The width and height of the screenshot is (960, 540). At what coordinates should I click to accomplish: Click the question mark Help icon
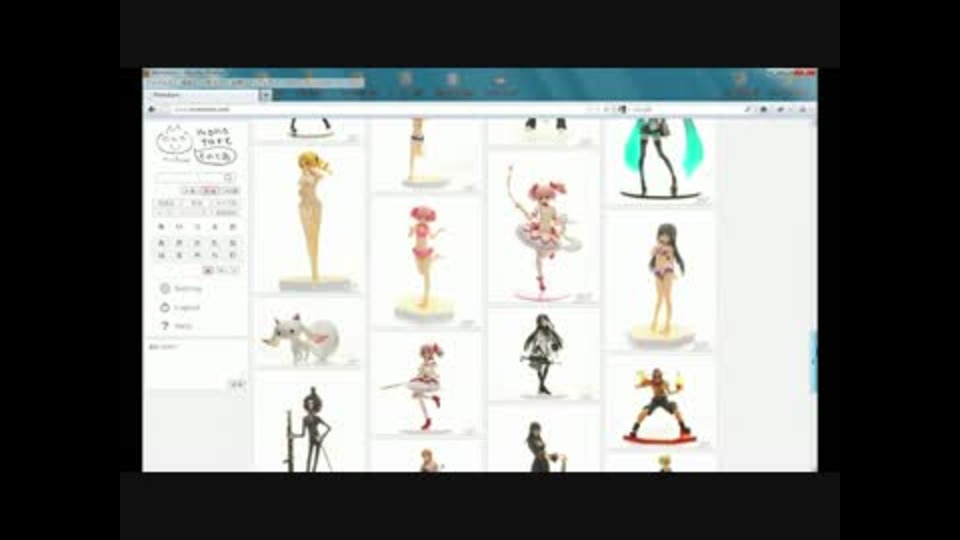coord(164,326)
